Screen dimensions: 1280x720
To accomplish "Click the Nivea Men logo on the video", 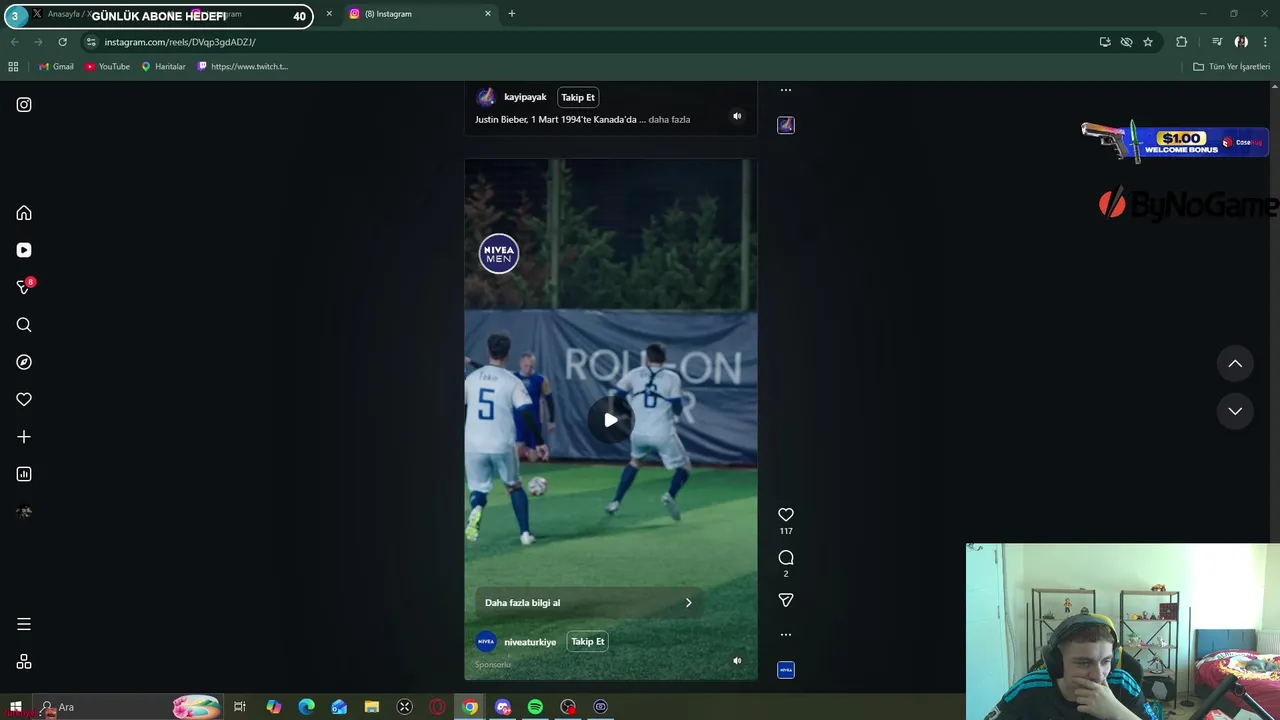I will coord(499,254).
